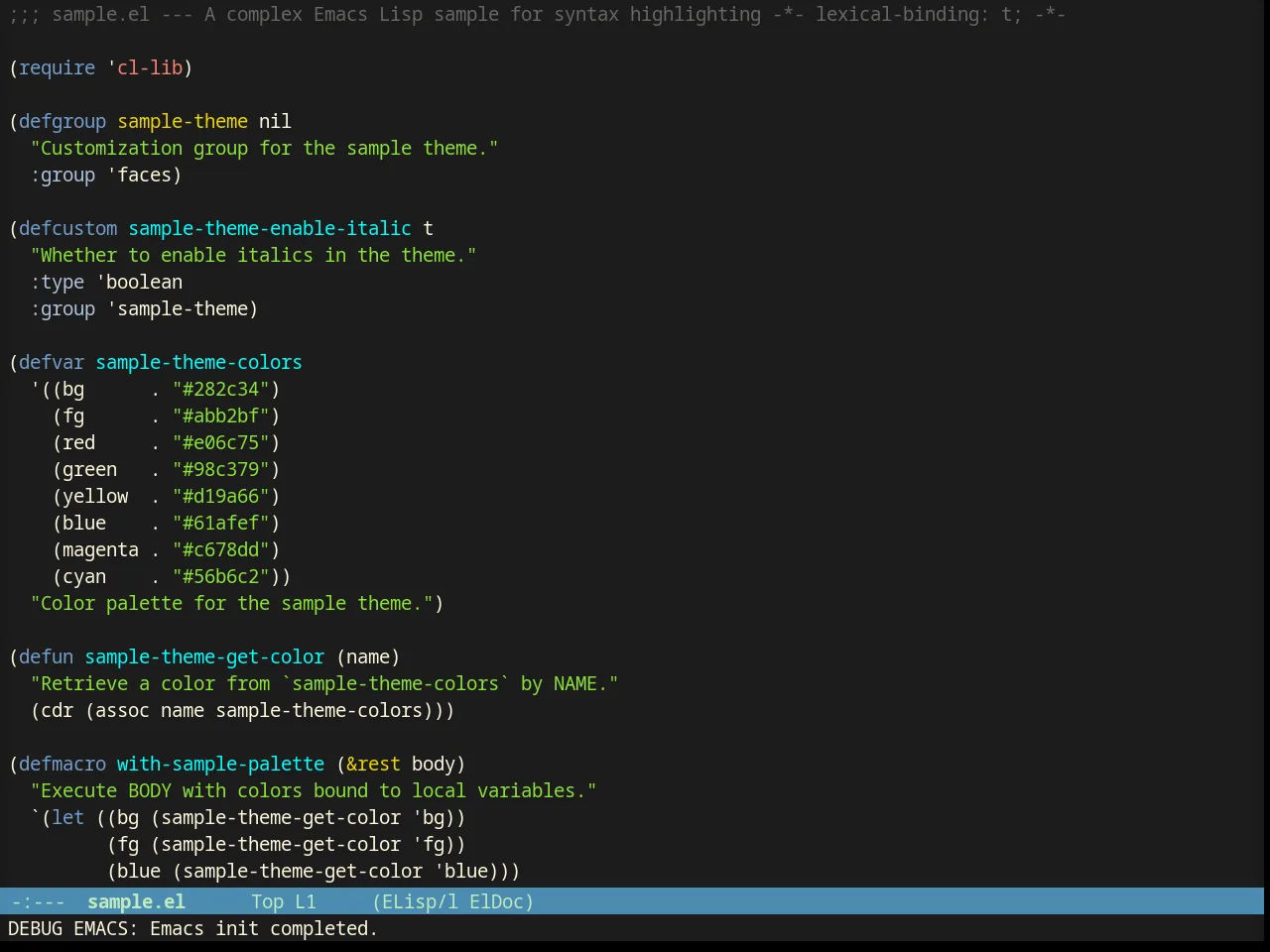Click the 'blue quoted symbol
Screen dimensions: 1270x952
(x=461, y=871)
